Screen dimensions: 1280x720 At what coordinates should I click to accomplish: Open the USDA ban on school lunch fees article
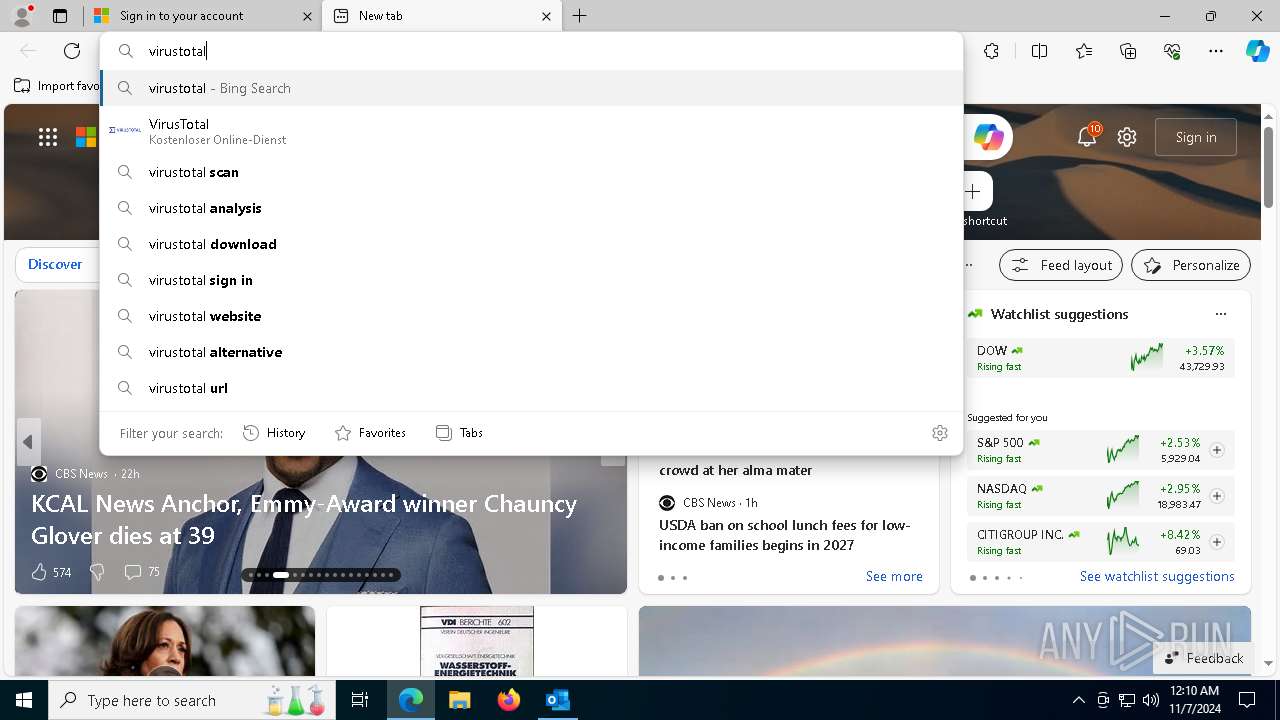pyautogui.click(x=784, y=535)
